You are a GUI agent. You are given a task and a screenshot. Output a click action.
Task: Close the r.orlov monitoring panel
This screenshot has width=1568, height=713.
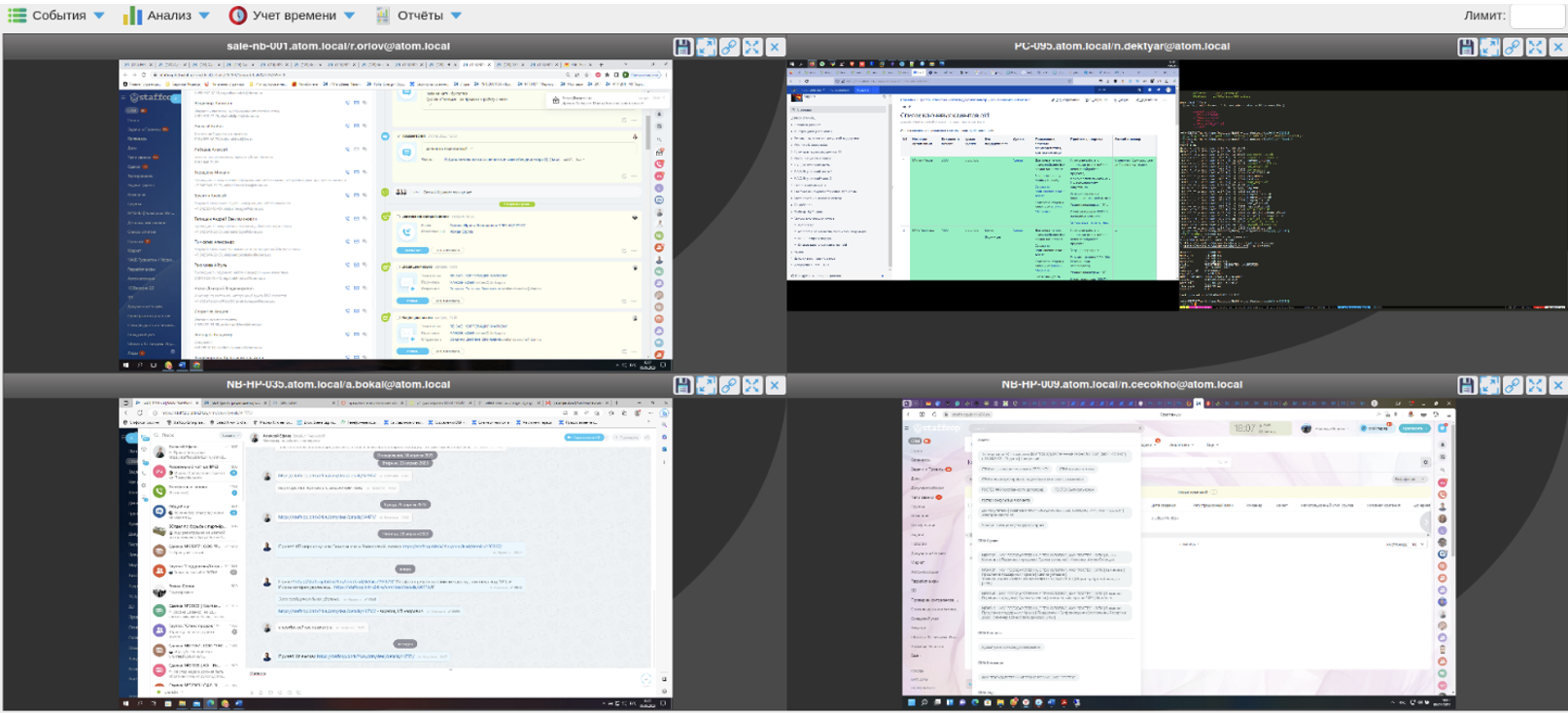pyautogui.click(x=775, y=47)
